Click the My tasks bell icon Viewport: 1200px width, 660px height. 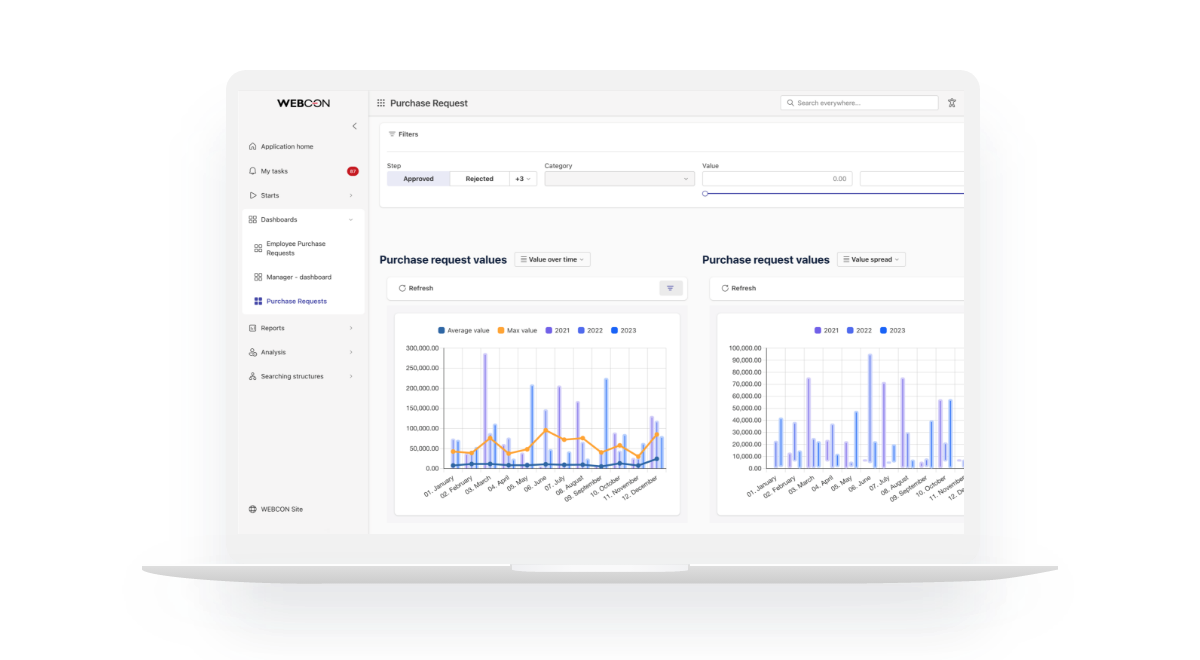253,171
